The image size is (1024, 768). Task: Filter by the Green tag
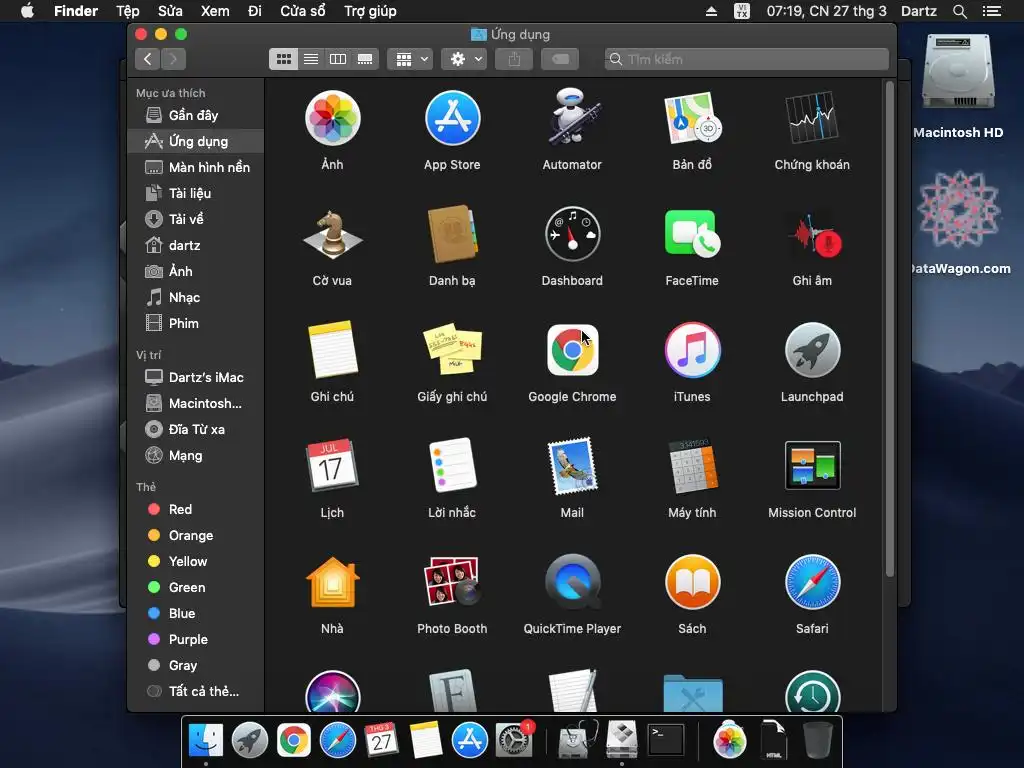[196, 588]
